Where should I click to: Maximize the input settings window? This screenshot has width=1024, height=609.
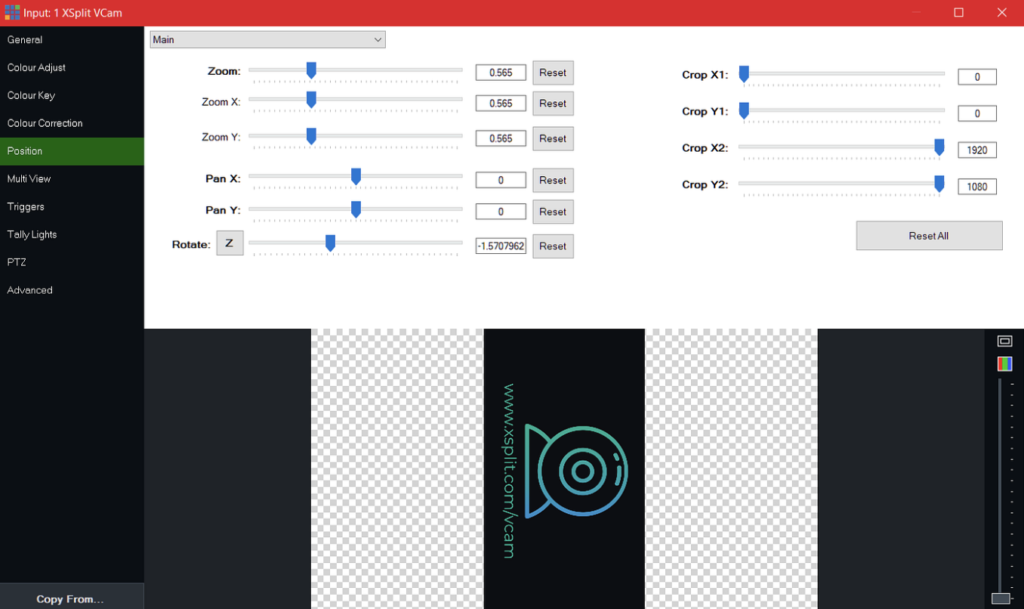click(959, 12)
